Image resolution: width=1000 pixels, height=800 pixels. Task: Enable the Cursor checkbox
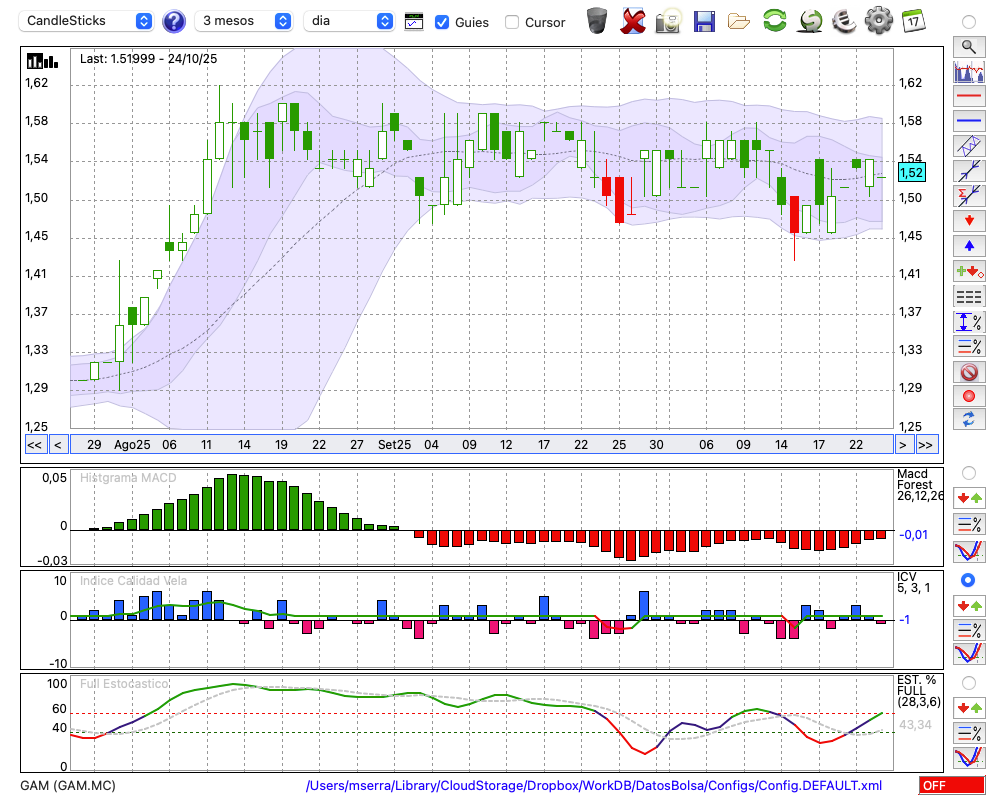[512, 22]
